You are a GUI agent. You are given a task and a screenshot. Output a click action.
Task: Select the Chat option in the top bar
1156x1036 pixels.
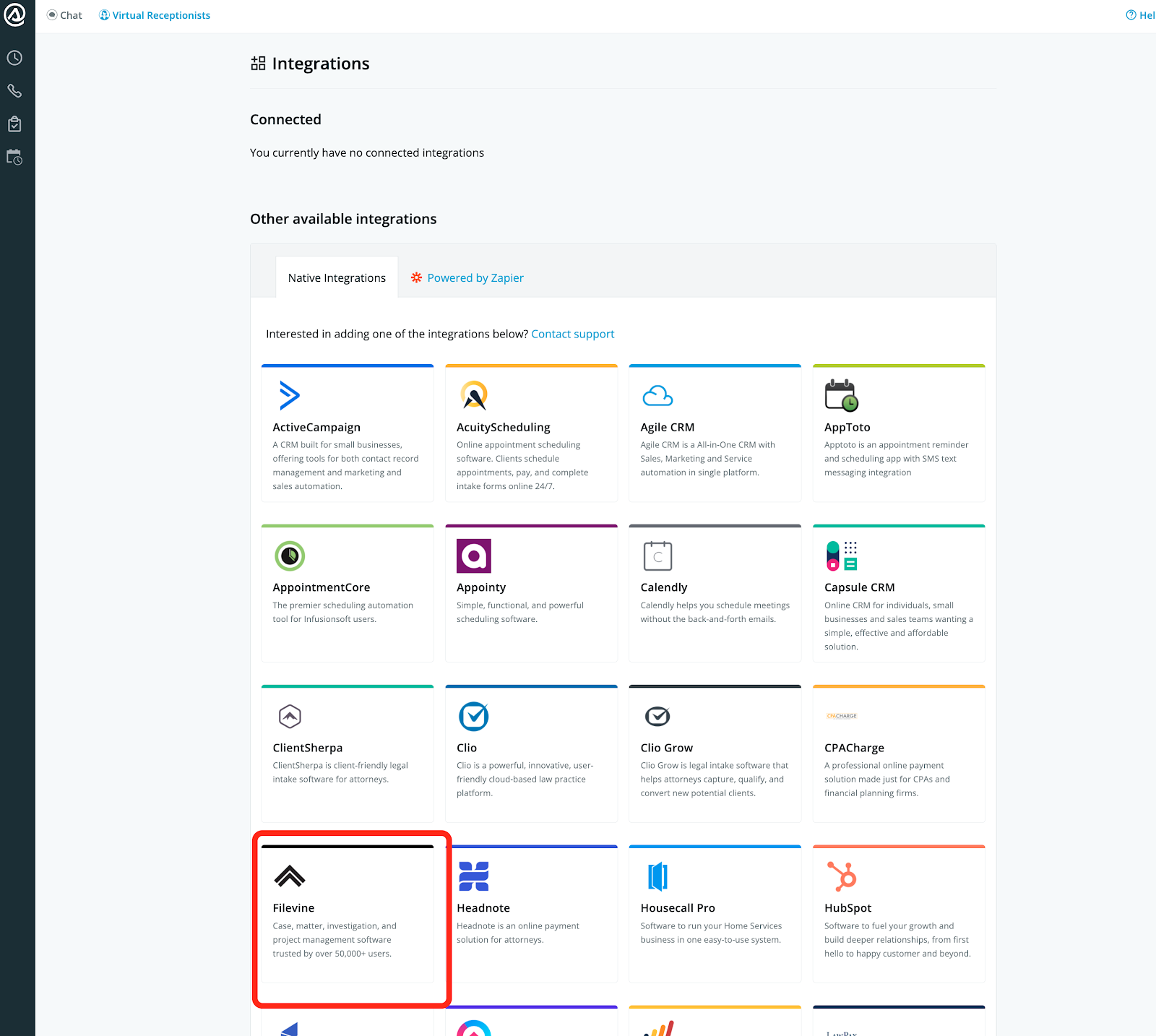coord(64,14)
